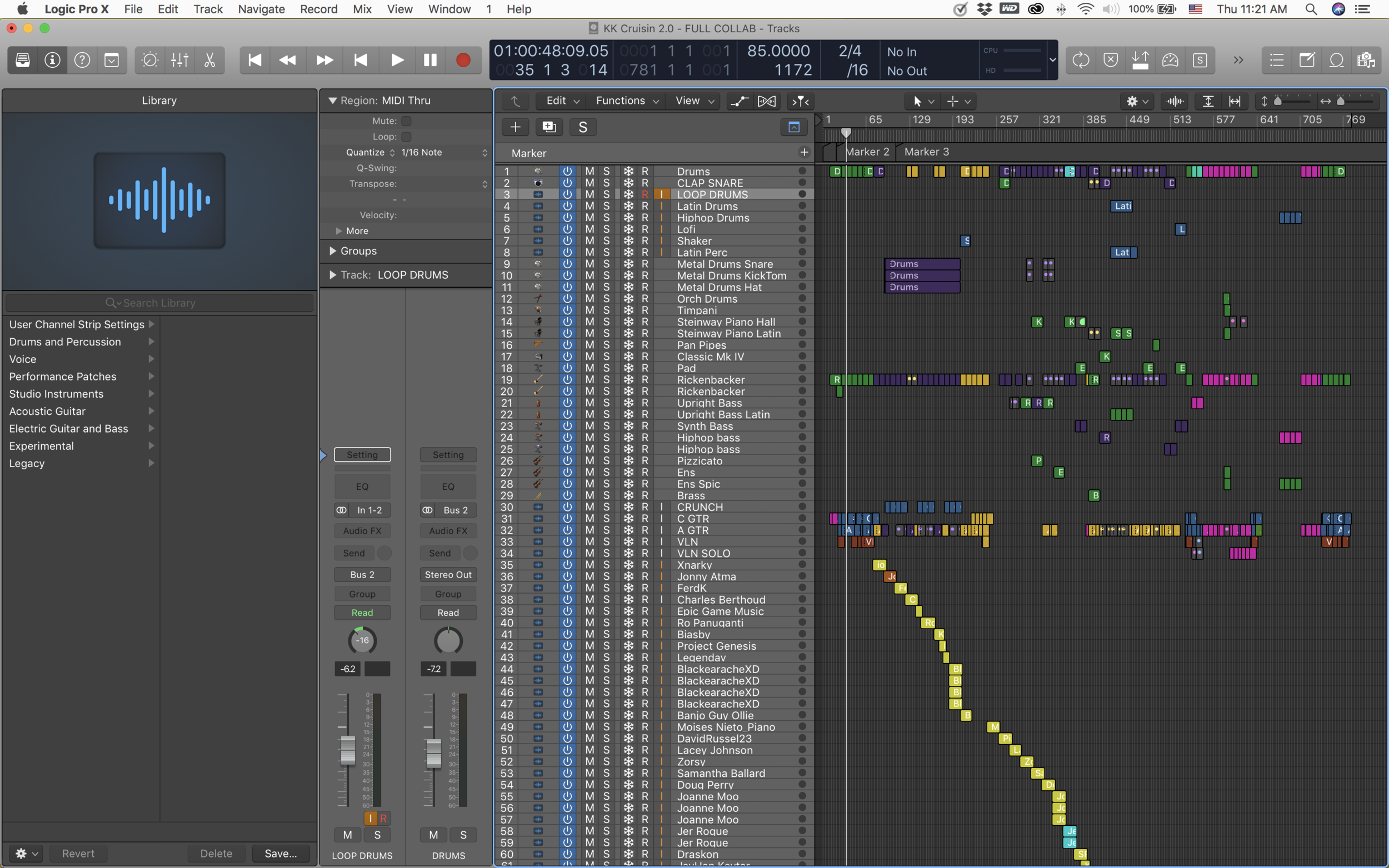Click the Save... button in Library
The height and width of the screenshot is (868, 1389).
[x=281, y=853]
